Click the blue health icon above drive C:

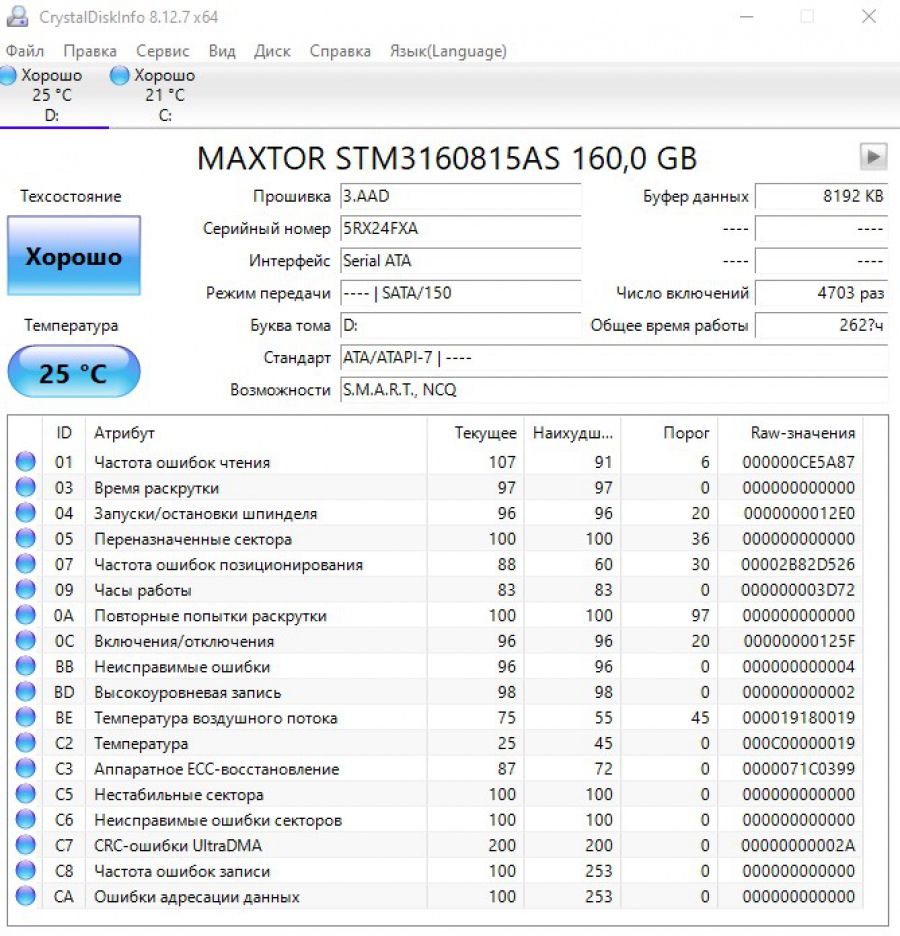(119, 75)
